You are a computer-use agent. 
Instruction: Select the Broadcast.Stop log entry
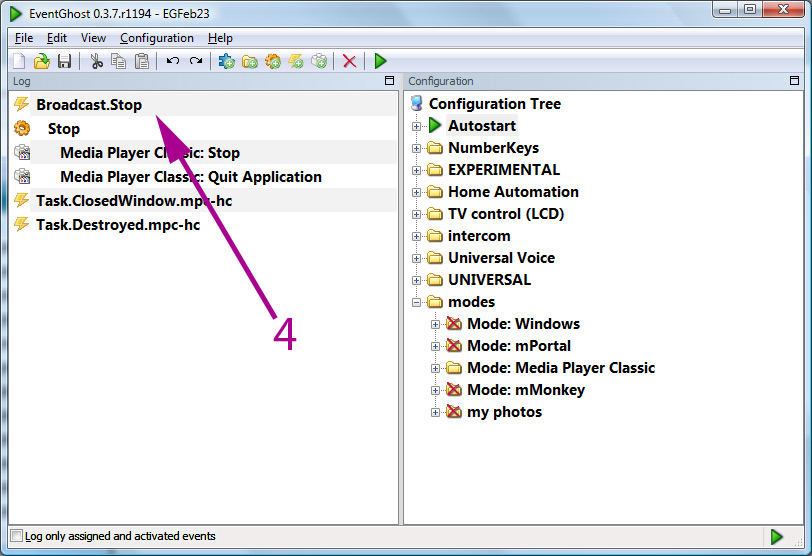89,105
